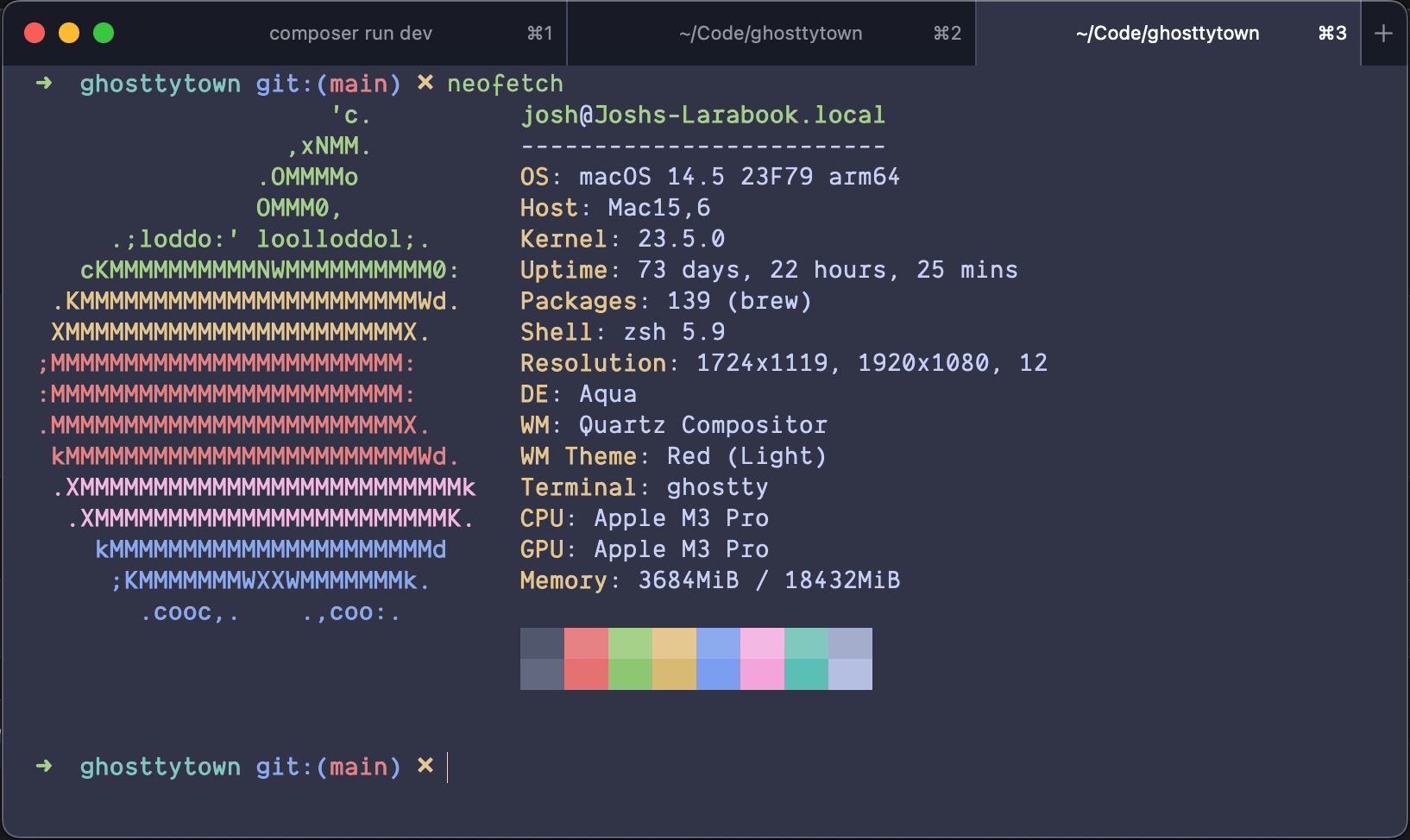The width and height of the screenshot is (1410, 840).
Task: Click the Resolution 1724x1119 line
Action: [x=784, y=363]
